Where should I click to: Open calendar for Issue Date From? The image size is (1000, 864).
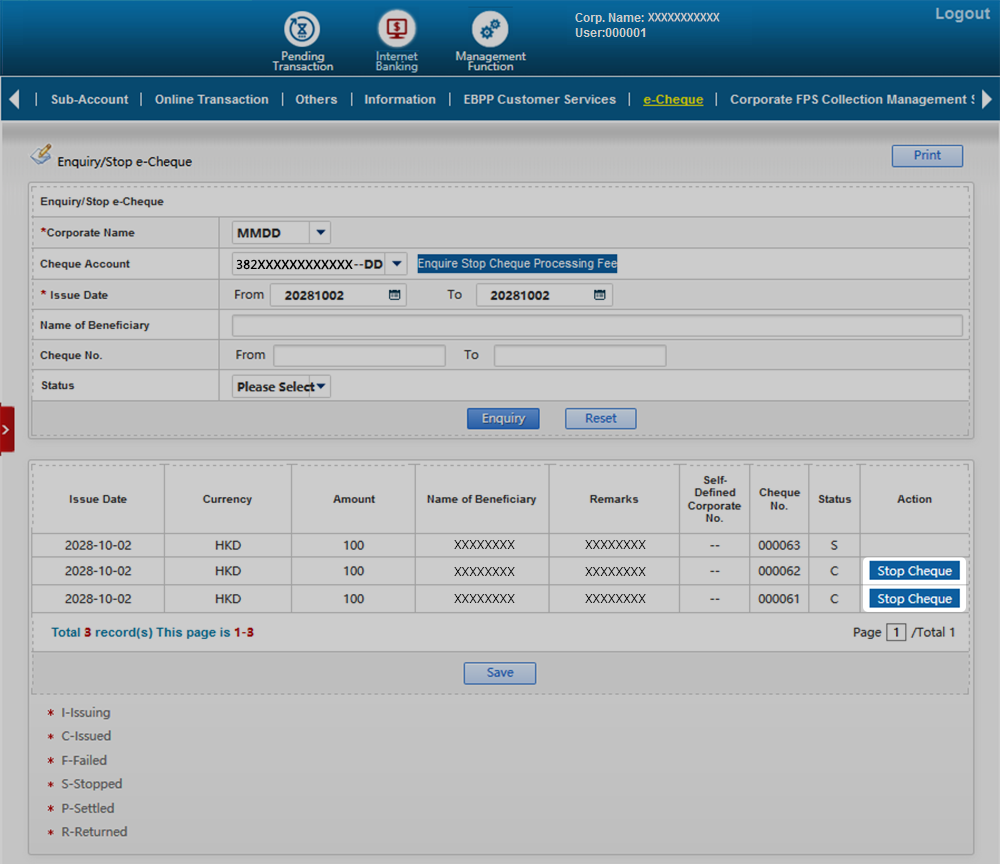click(395, 295)
